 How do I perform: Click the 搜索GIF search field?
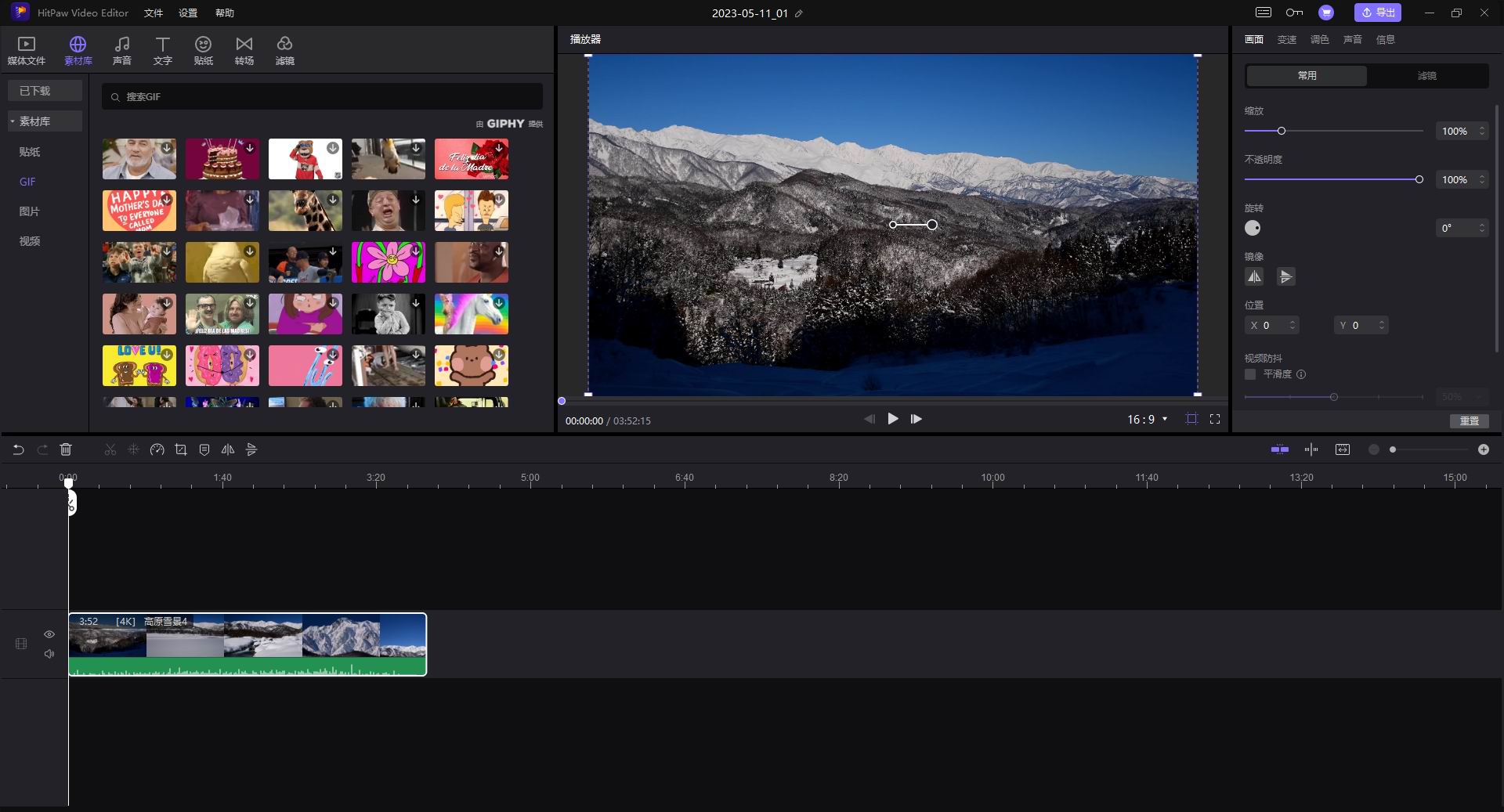tap(322, 96)
